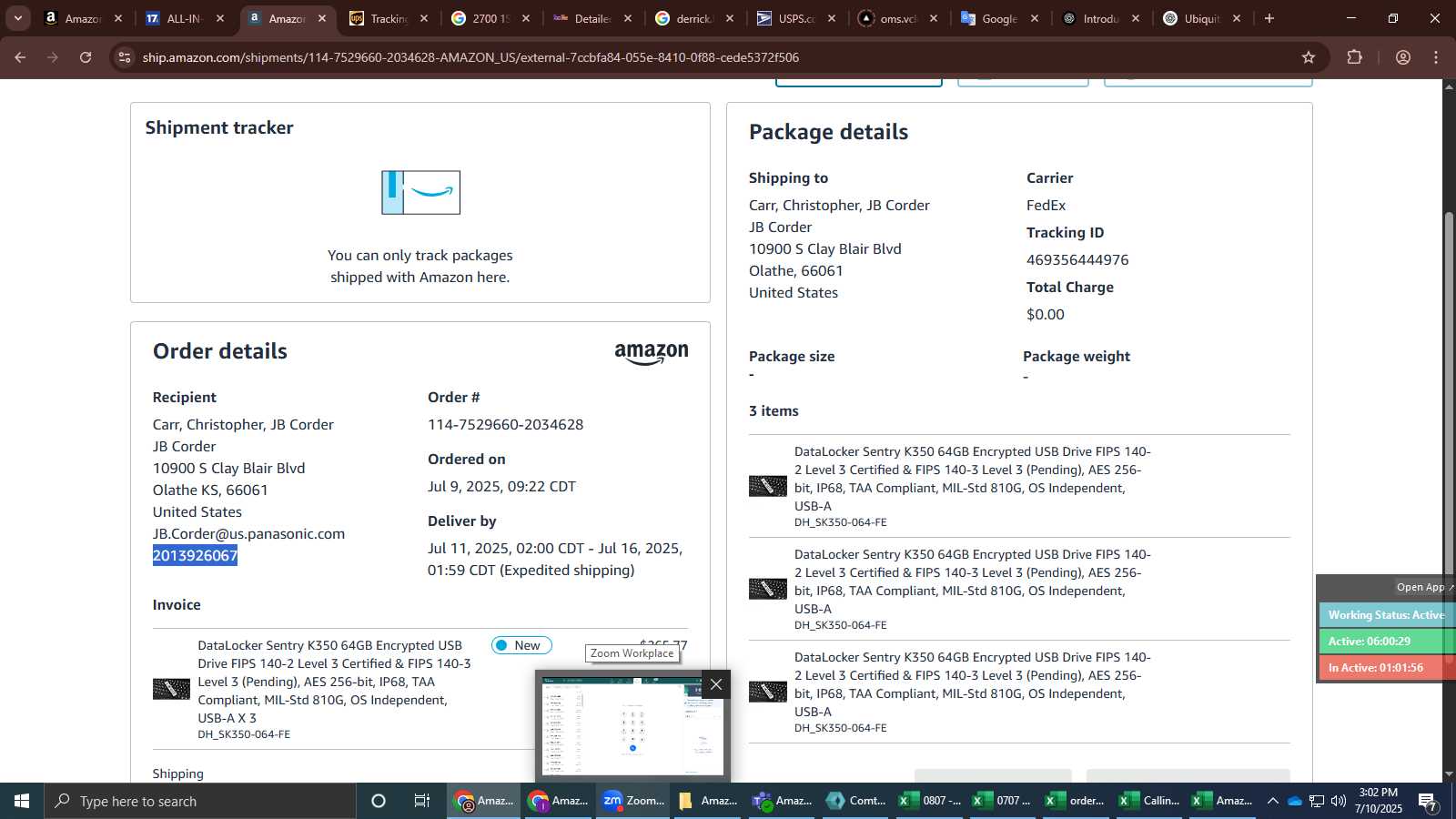Open the Extensions puzzle icon
Screen dimensions: 1456x819
pos(1355,57)
